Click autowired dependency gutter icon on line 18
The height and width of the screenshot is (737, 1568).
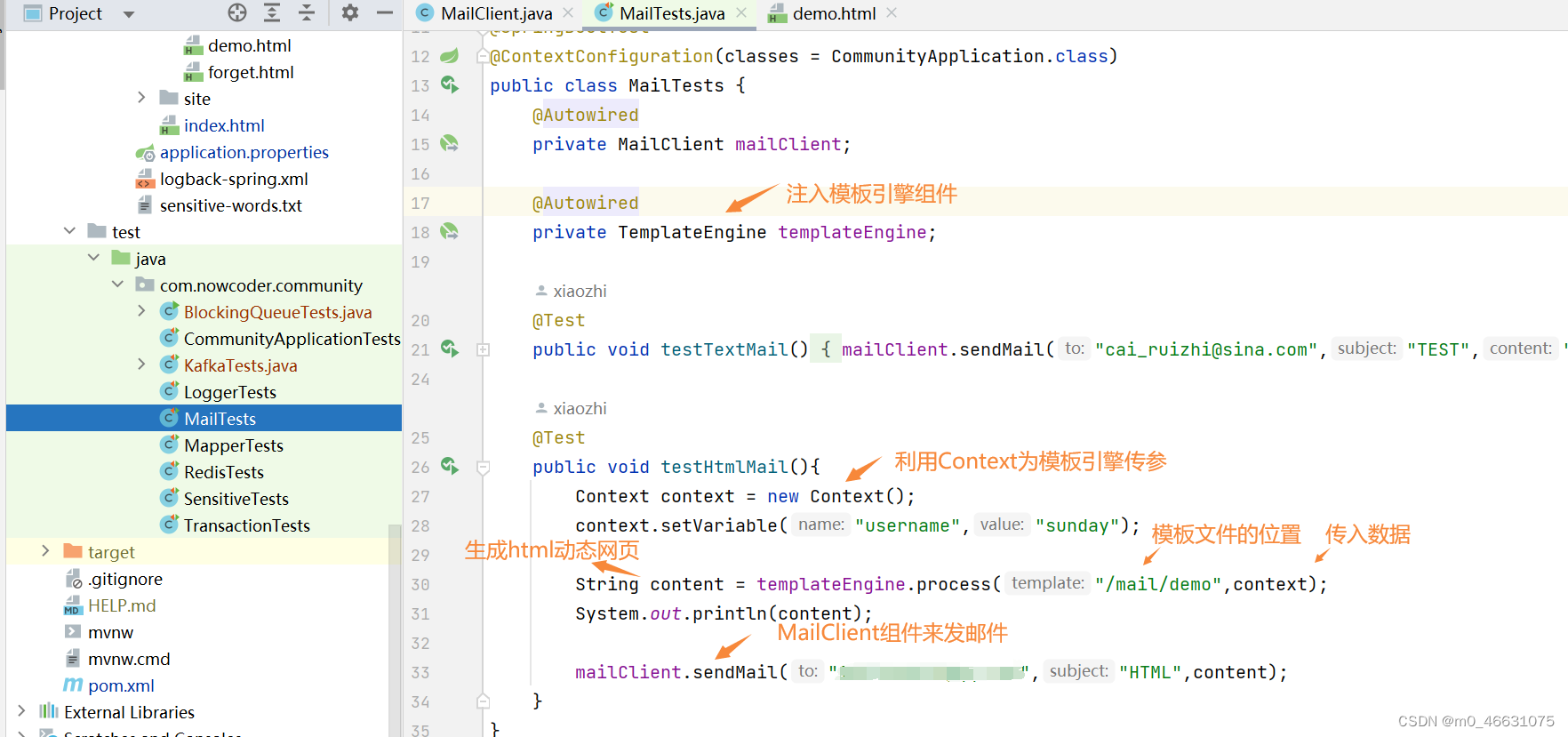click(450, 231)
